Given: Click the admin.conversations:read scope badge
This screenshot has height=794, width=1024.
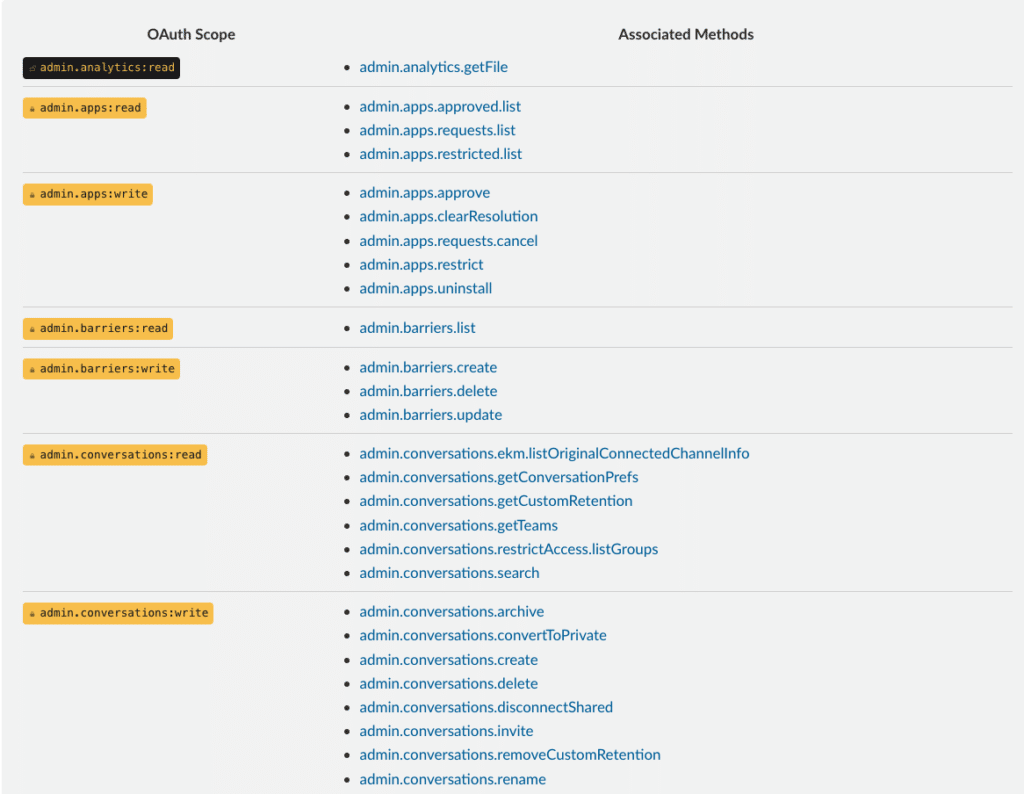Looking at the screenshot, I should click(115, 455).
